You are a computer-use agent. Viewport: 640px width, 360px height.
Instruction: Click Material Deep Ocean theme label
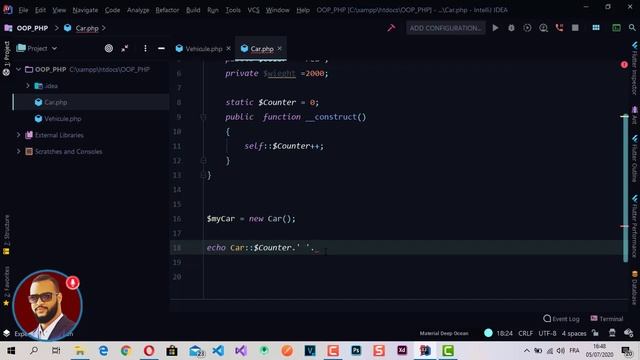click(444, 333)
